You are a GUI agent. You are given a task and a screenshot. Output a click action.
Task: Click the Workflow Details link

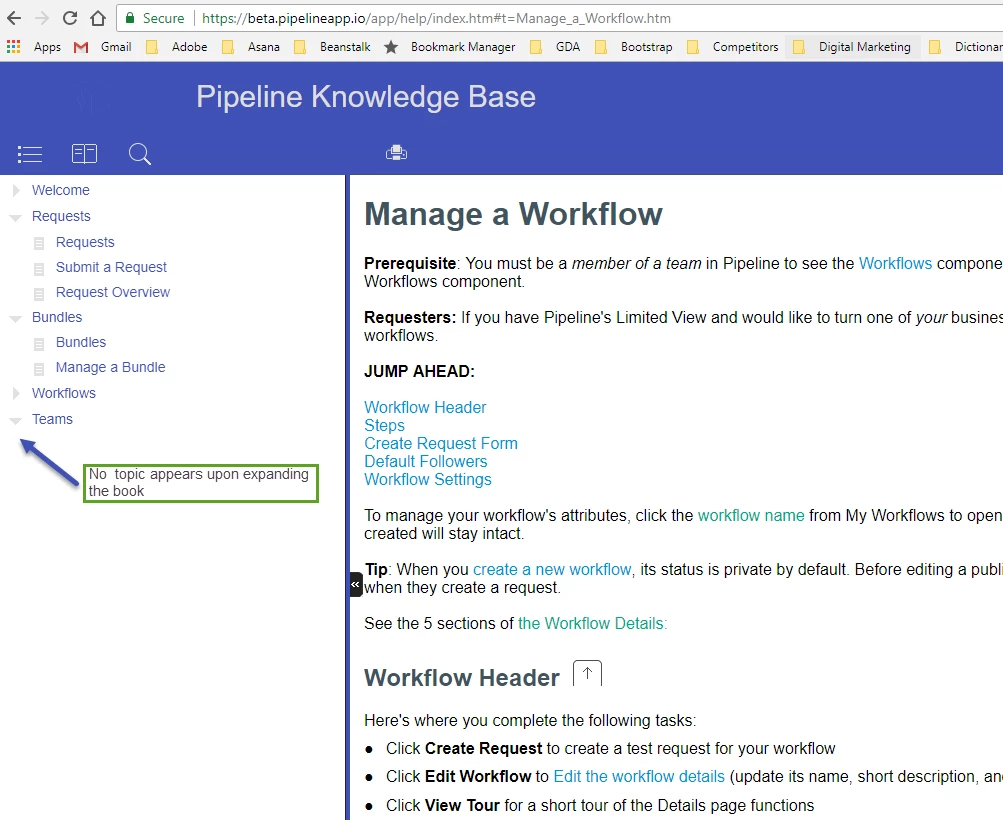592,623
